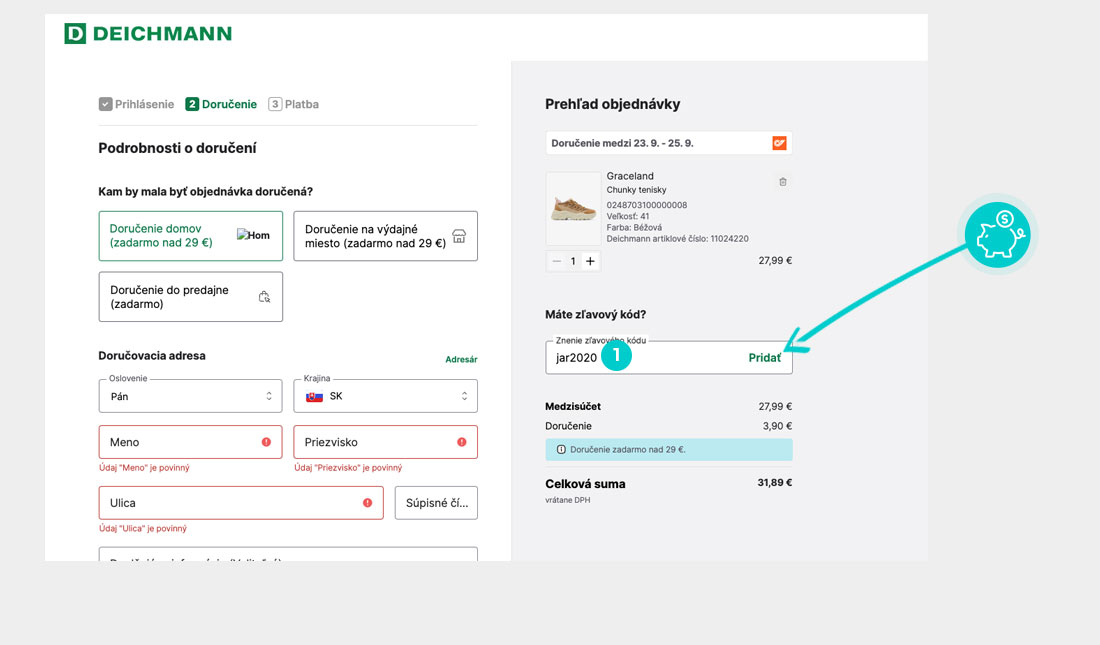Open the Krajina country dropdown
1100x645 pixels.
(x=385, y=396)
